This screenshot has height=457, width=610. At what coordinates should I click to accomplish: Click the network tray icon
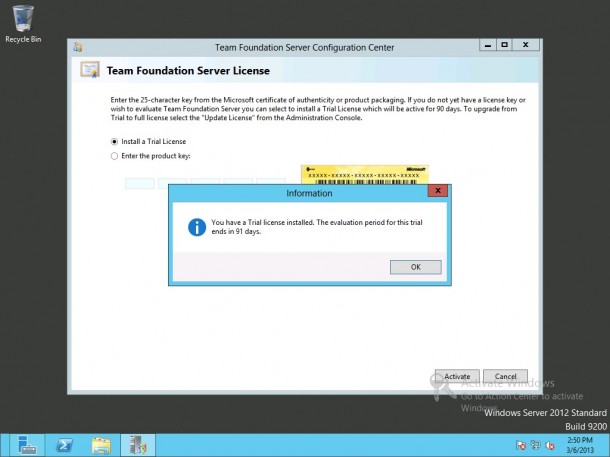pos(536,445)
